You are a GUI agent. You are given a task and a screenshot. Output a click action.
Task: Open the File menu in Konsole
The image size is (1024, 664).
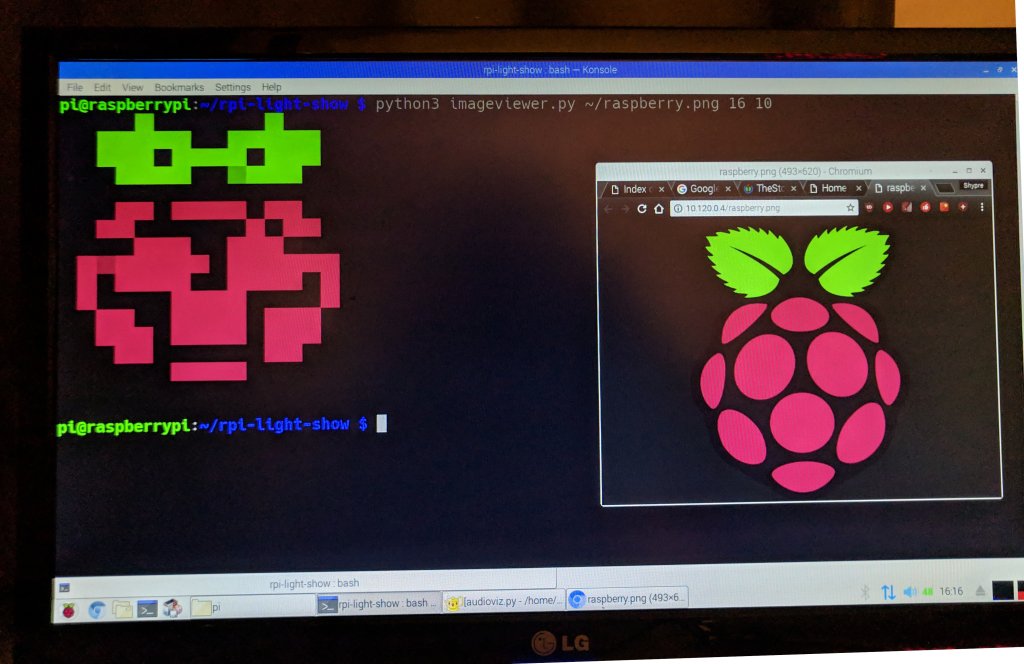coord(74,87)
